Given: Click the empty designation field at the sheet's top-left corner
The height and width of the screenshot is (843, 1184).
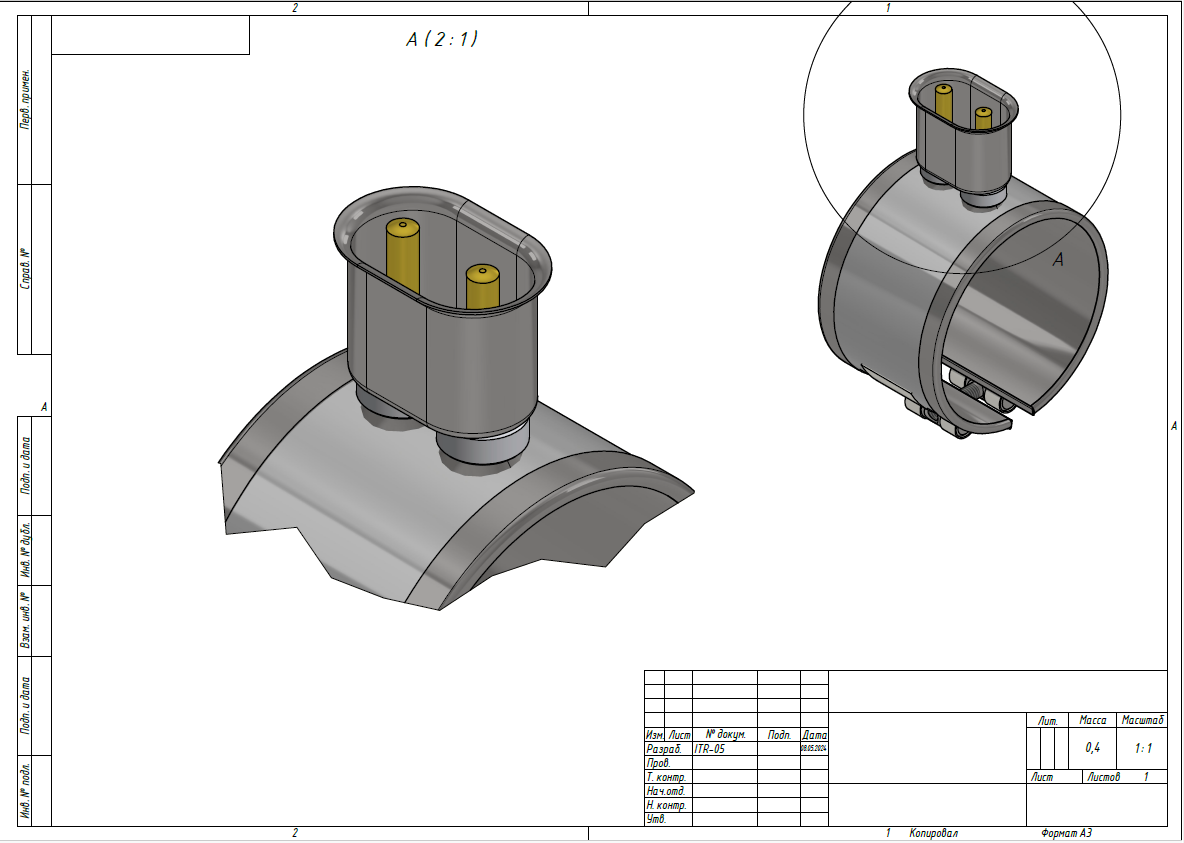Looking at the screenshot, I should pos(150,35).
